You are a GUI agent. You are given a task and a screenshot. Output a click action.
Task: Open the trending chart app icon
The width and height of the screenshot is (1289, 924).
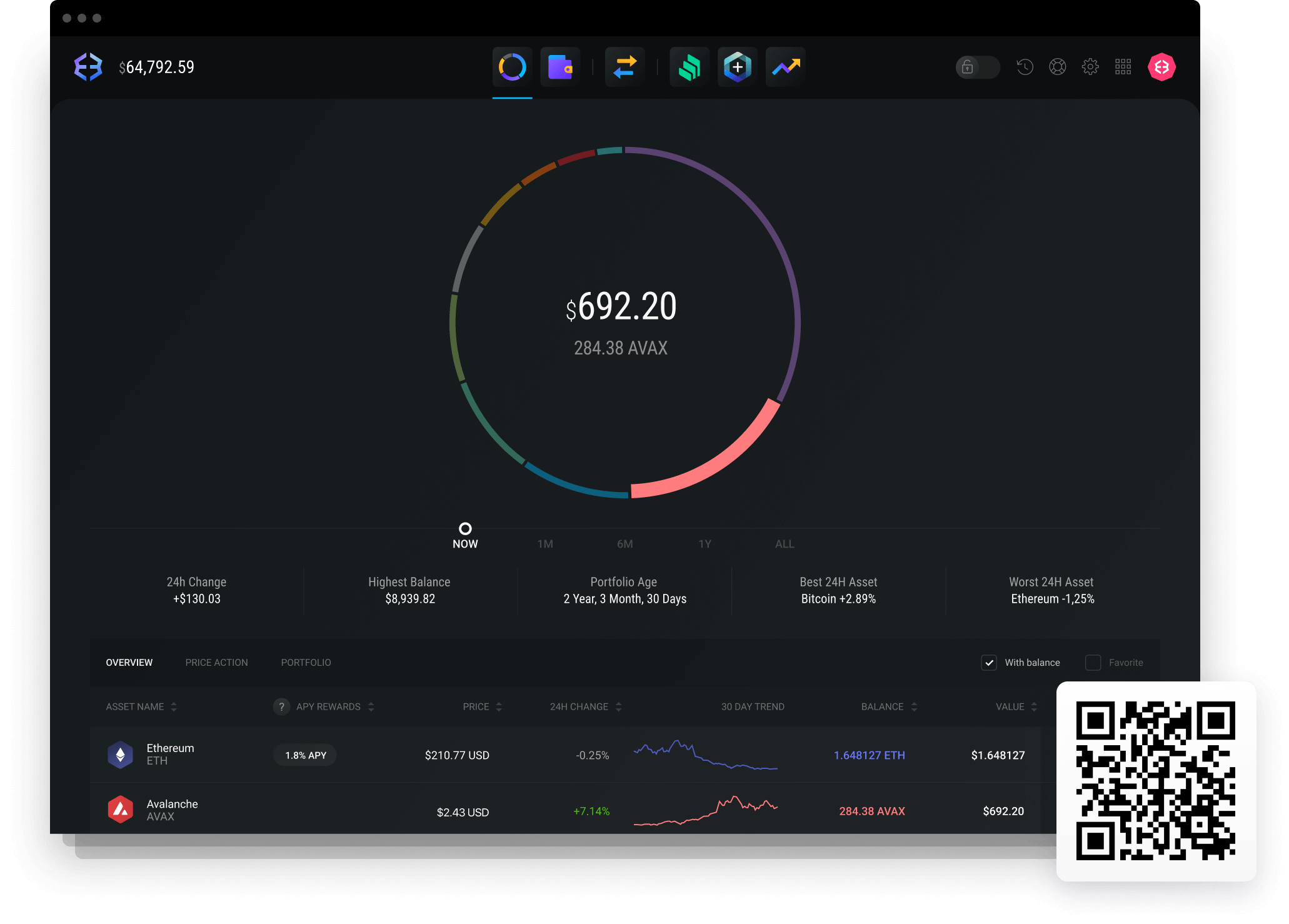click(786, 67)
